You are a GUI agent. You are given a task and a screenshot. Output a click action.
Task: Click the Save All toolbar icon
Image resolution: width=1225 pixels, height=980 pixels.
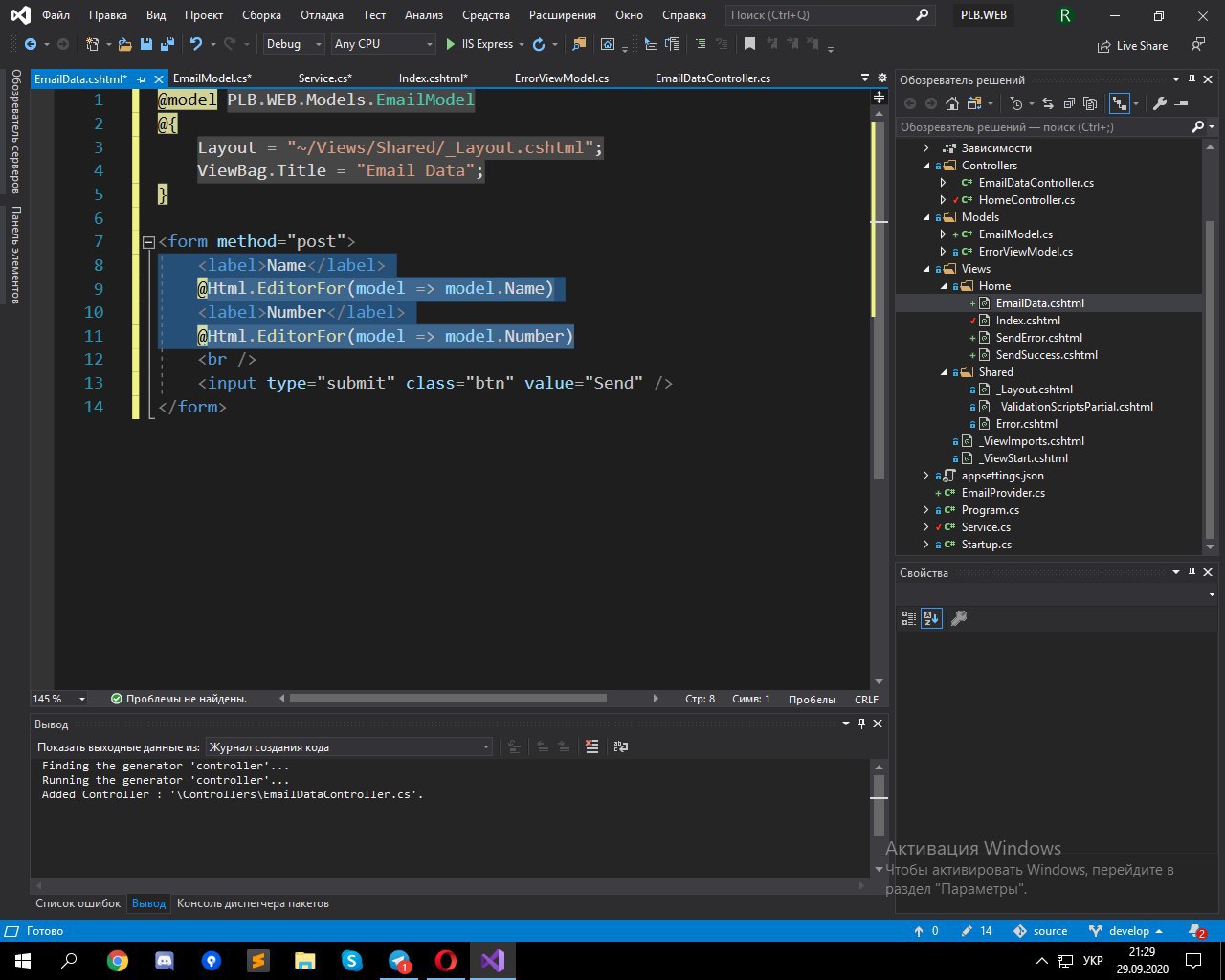click(167, 44)
